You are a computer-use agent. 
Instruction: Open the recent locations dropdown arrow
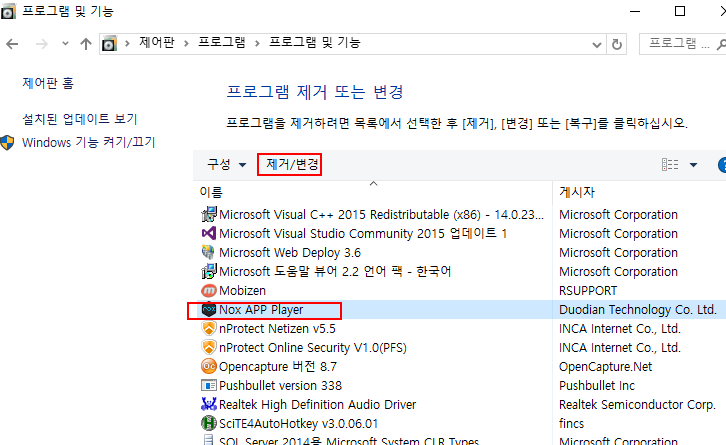point(65,44)
